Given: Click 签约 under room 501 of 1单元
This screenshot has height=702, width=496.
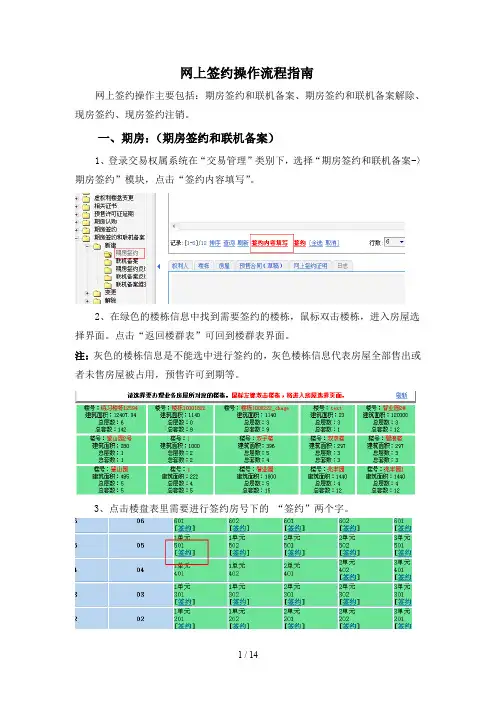Looking at the screenshot, I should 184,553.
